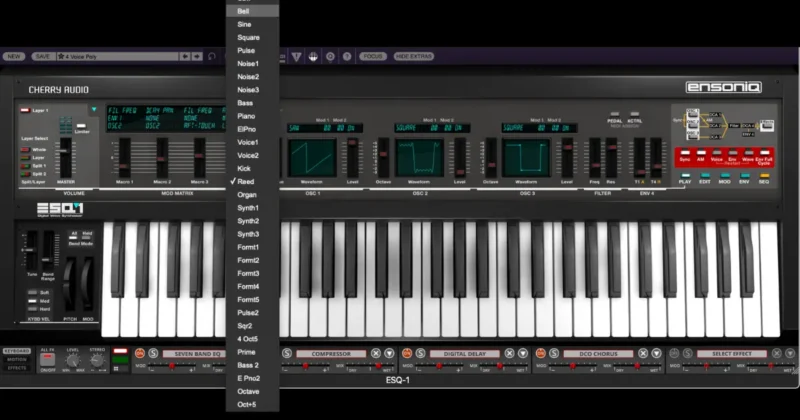
Task: Click the HIDE EXTRAS button
Action: 414,56
